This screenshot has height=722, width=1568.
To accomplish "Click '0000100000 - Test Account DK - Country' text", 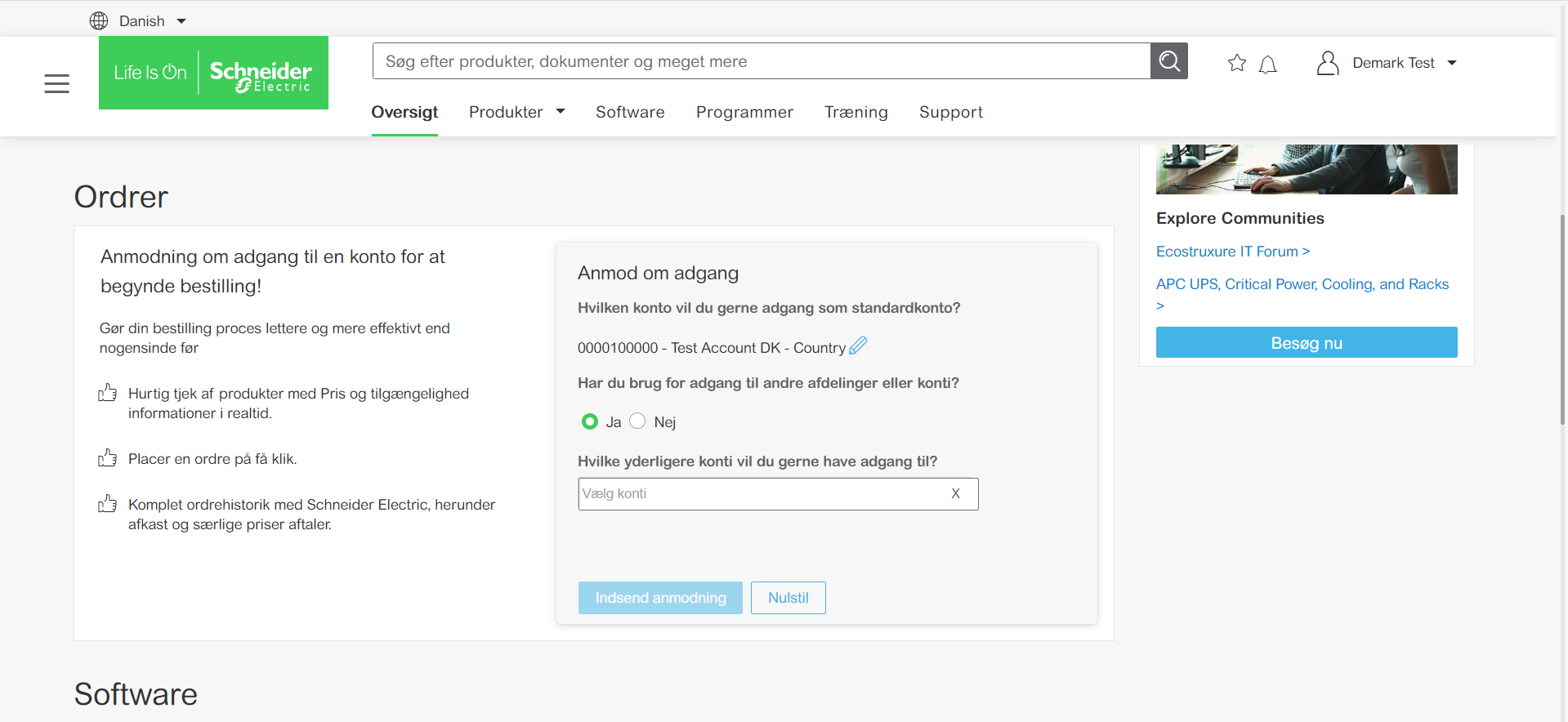I will [712, 348].
